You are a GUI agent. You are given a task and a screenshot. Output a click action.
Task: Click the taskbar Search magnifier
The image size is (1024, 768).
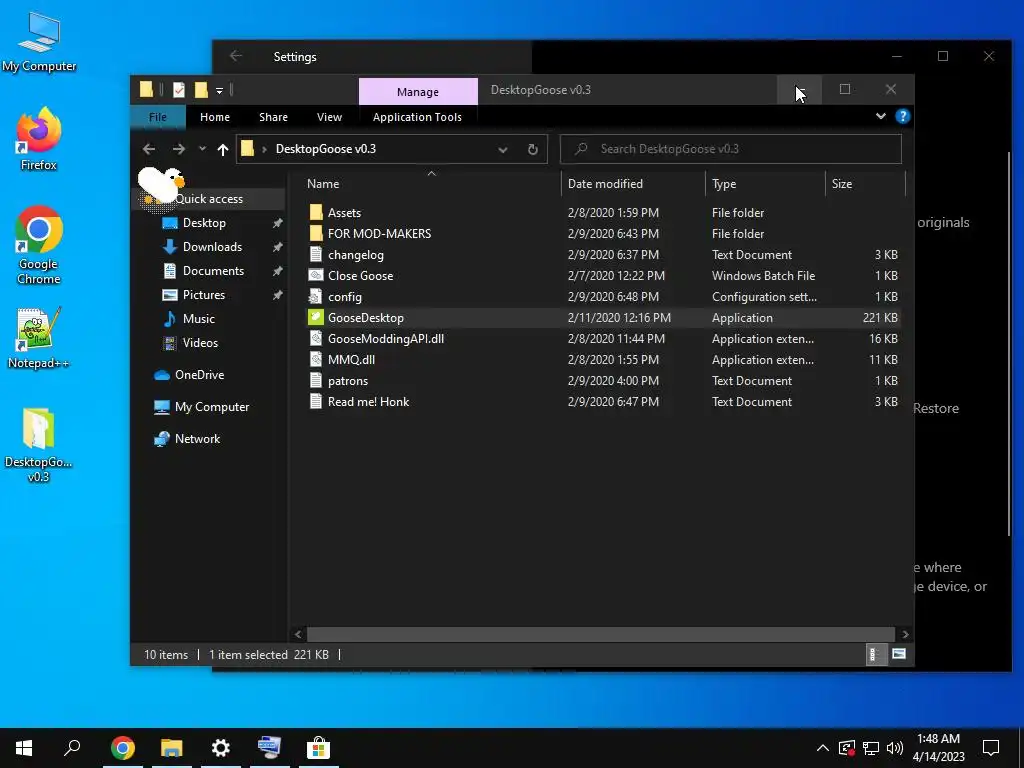[72, 748]
